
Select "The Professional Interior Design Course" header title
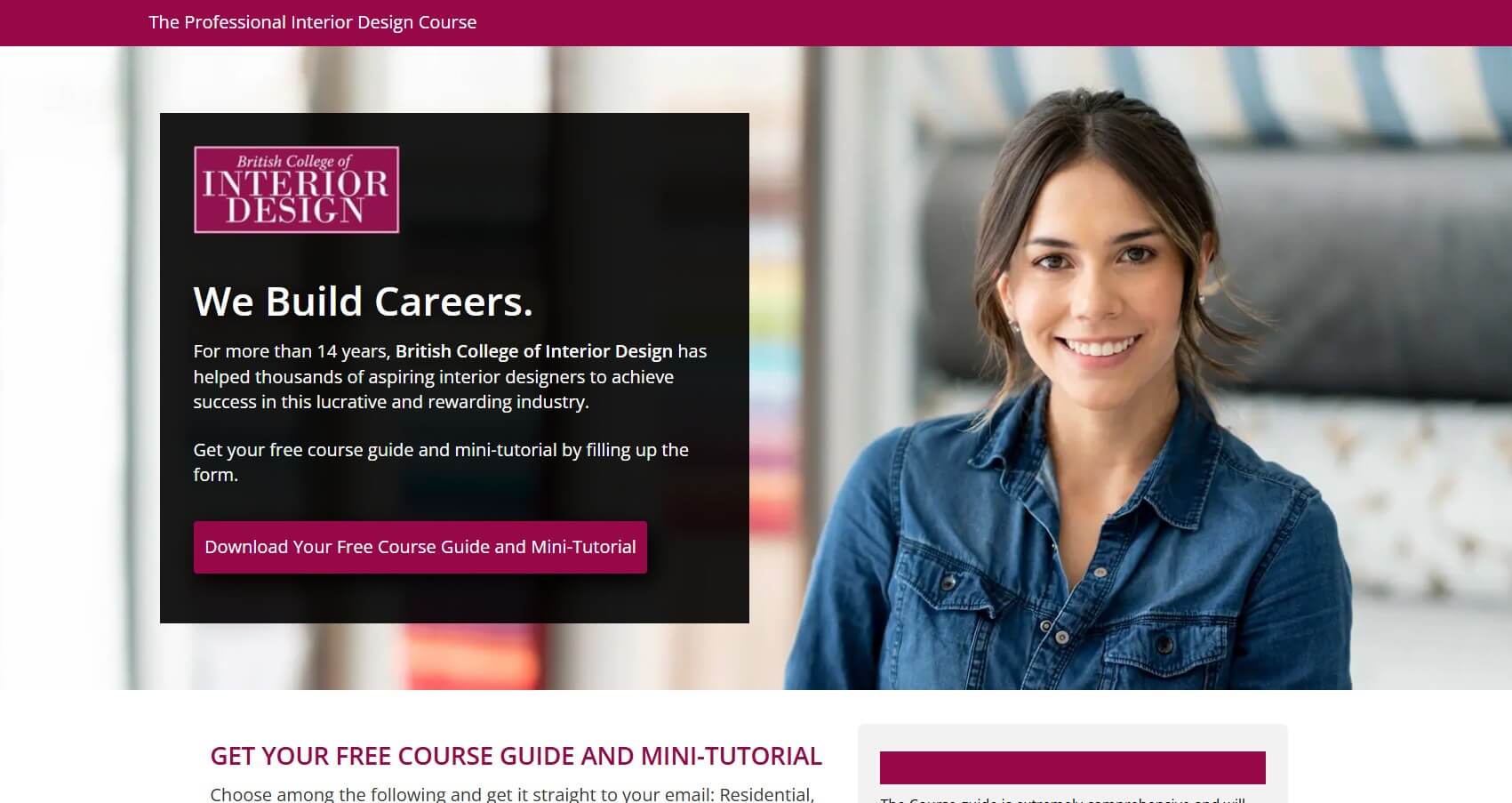pos(313,22)
